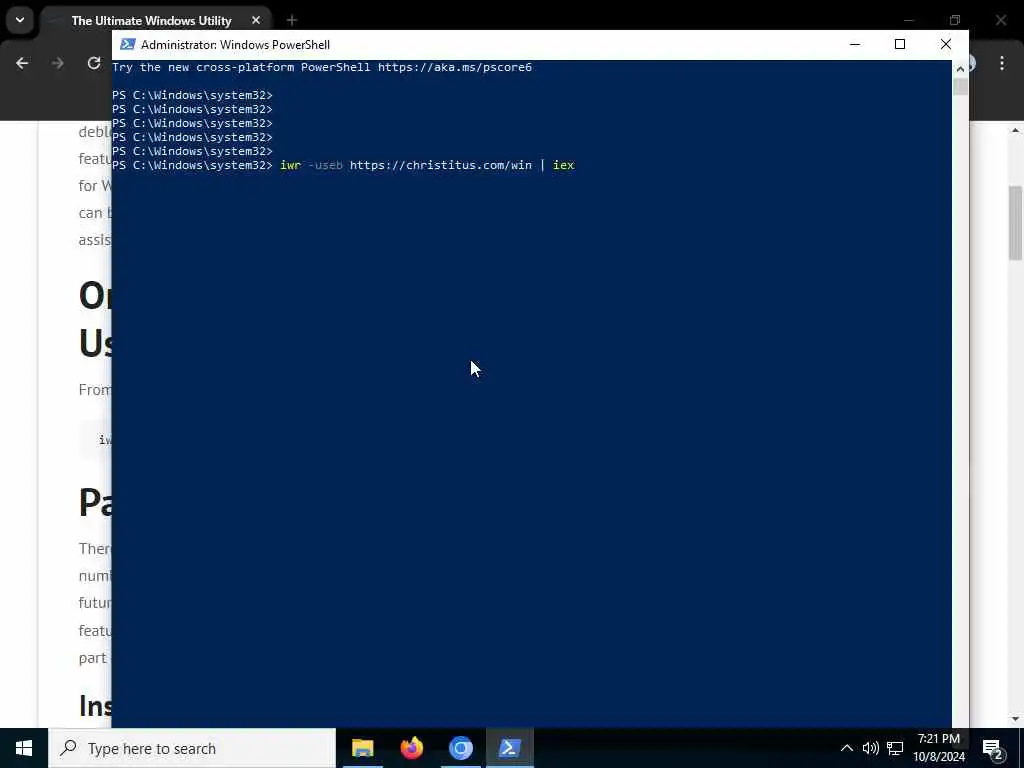Open the Windows Start menu
Viewport: 1024px width, 768px height.
point(24,748)
